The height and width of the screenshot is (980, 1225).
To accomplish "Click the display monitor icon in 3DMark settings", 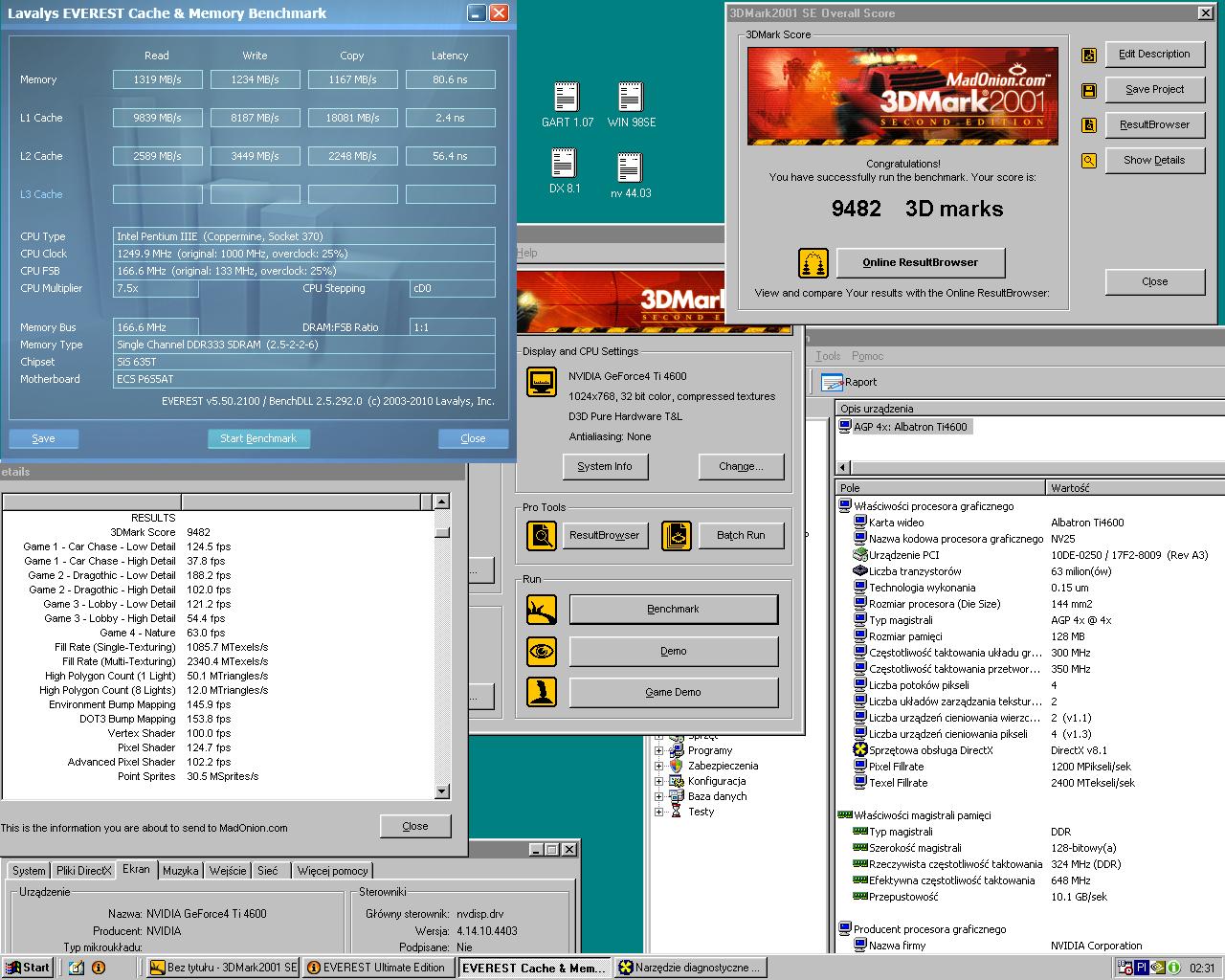I will pos(542,382).
